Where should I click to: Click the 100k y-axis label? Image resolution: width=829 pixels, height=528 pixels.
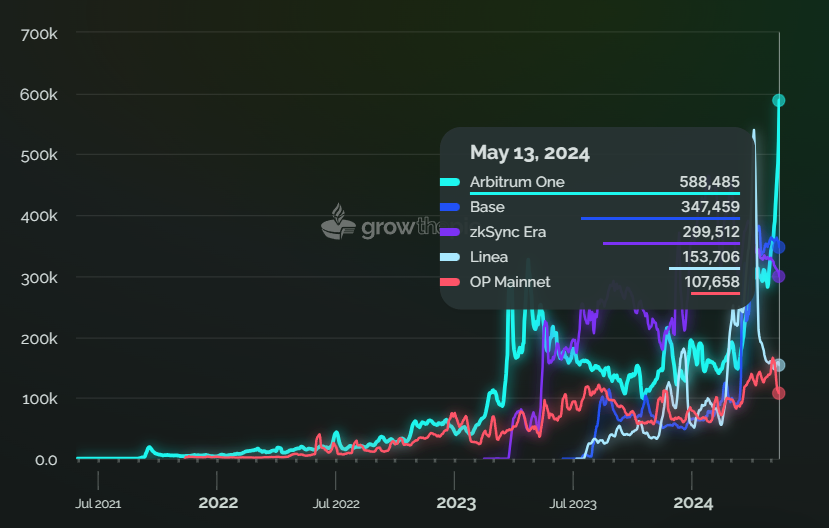tap(40, 399)
